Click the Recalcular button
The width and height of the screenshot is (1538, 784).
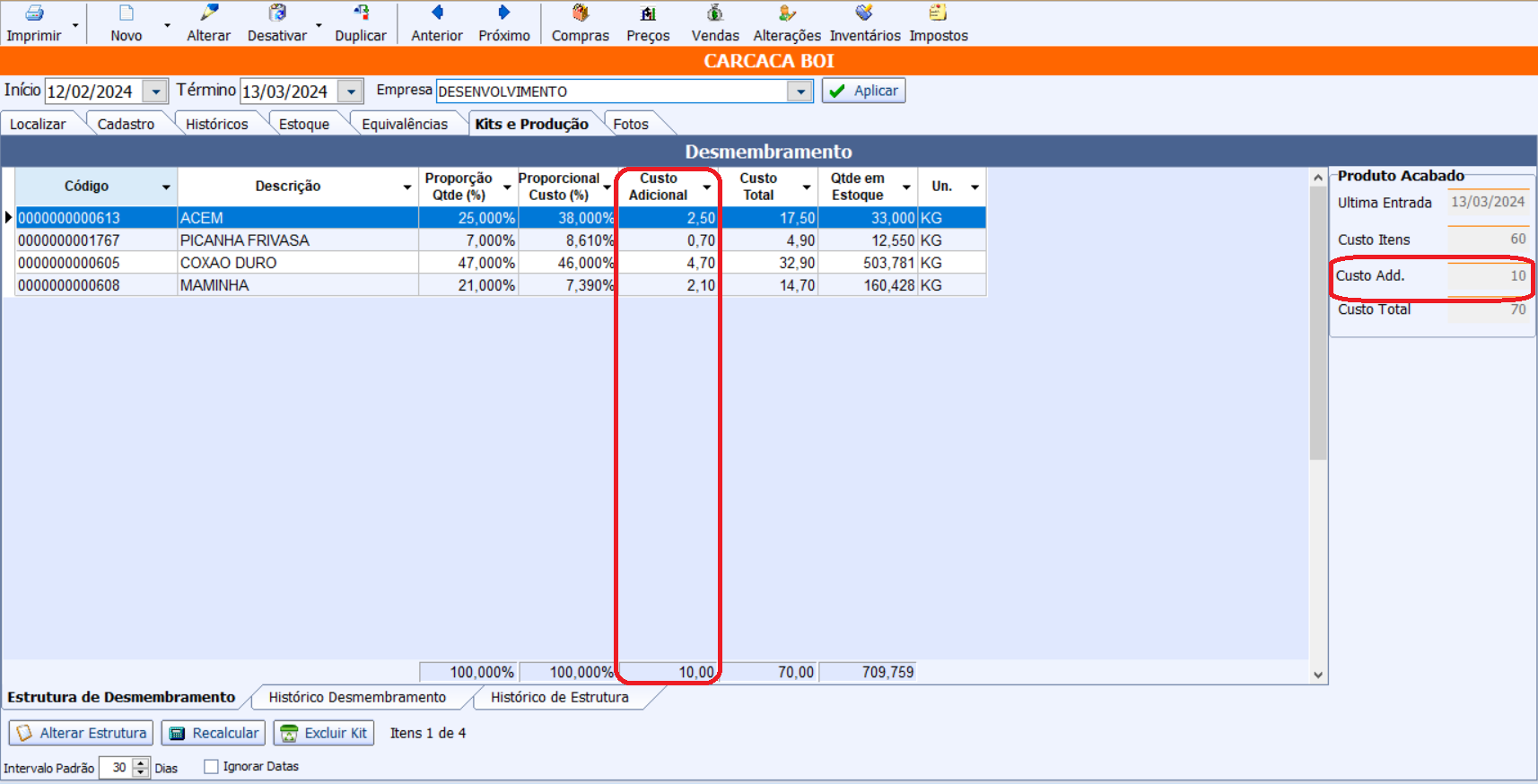click(x=214, y=733)
